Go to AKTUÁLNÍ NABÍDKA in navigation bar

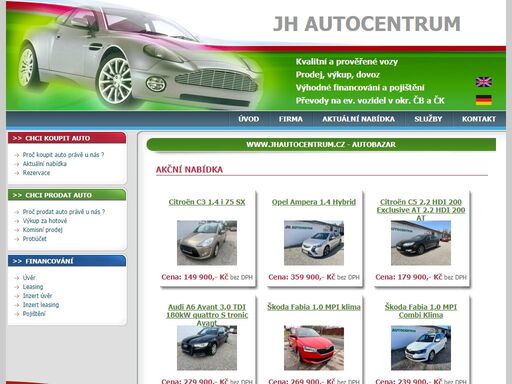(x=358, y=119)
